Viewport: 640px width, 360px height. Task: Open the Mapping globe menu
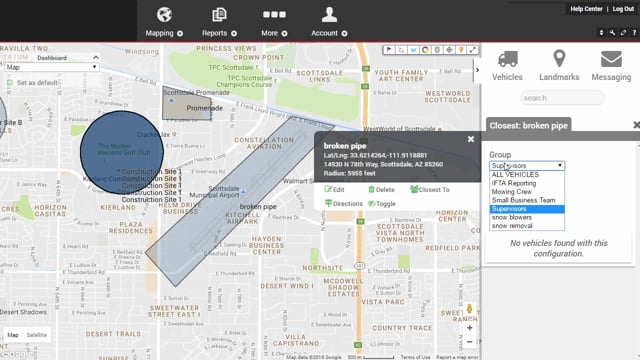(164, 22)
